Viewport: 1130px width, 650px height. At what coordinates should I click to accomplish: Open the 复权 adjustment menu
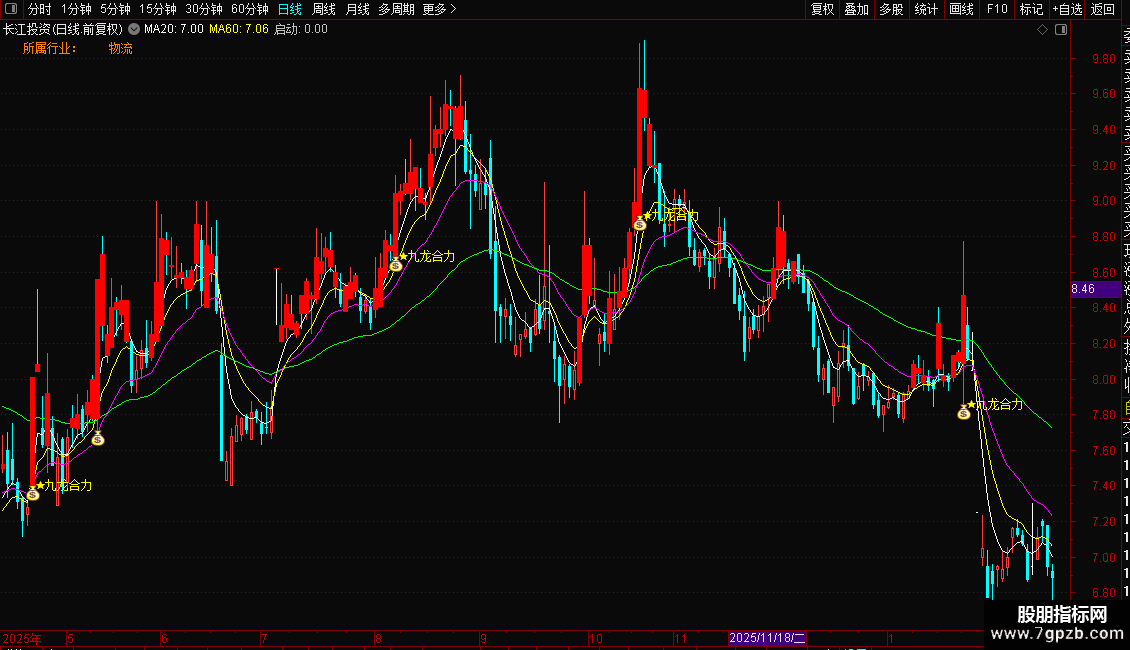(822, 9)
